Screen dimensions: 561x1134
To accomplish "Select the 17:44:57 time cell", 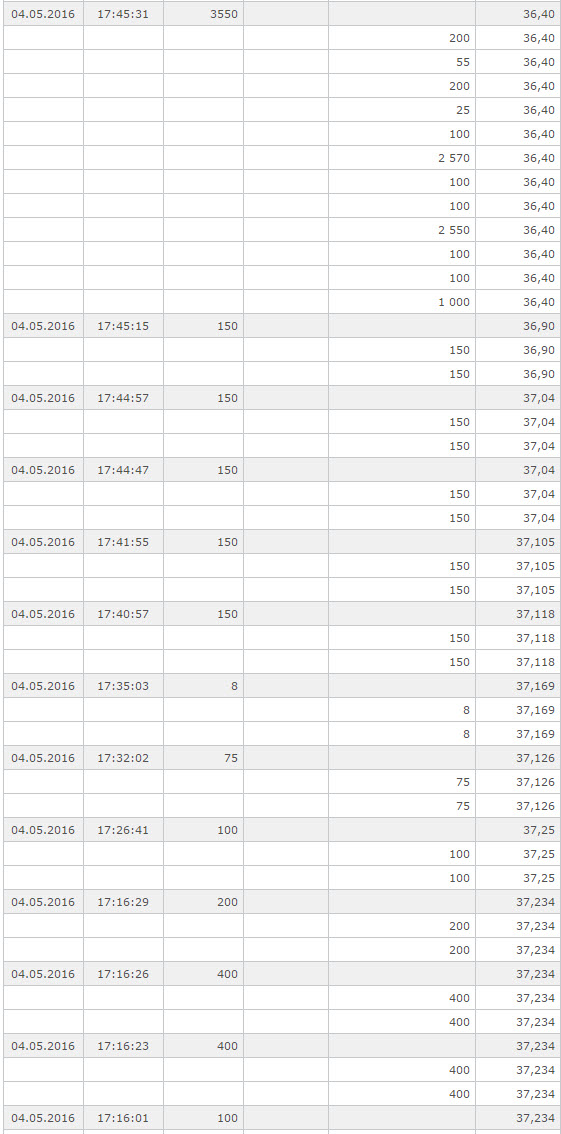I will (x=123, y=398).
